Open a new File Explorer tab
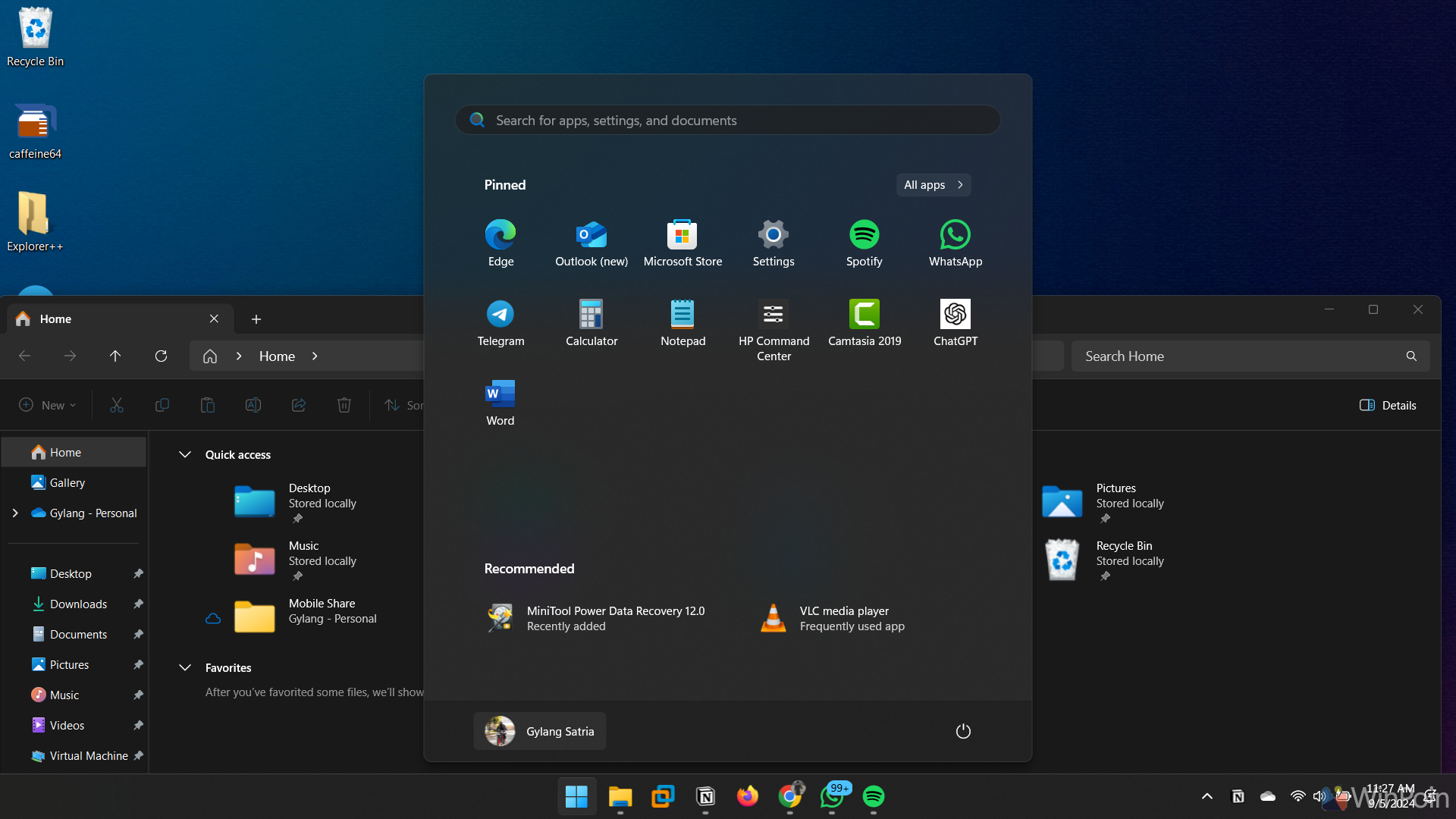1456x819 pixels. tap(256, 319)
